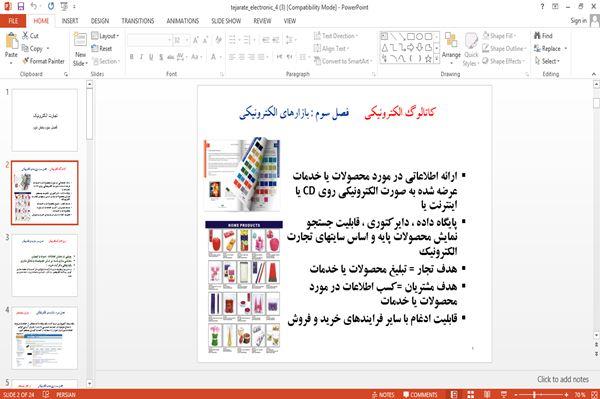Click Shape Effects button
The height and width of the screenshot is (399, 600).
point(503,61)
